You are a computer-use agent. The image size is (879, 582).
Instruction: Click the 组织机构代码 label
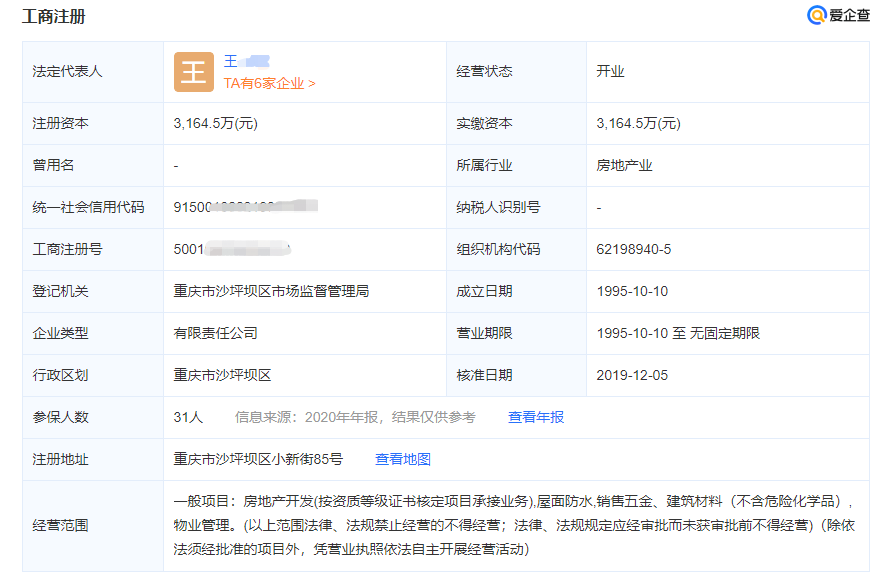click(x=498, y=249)
